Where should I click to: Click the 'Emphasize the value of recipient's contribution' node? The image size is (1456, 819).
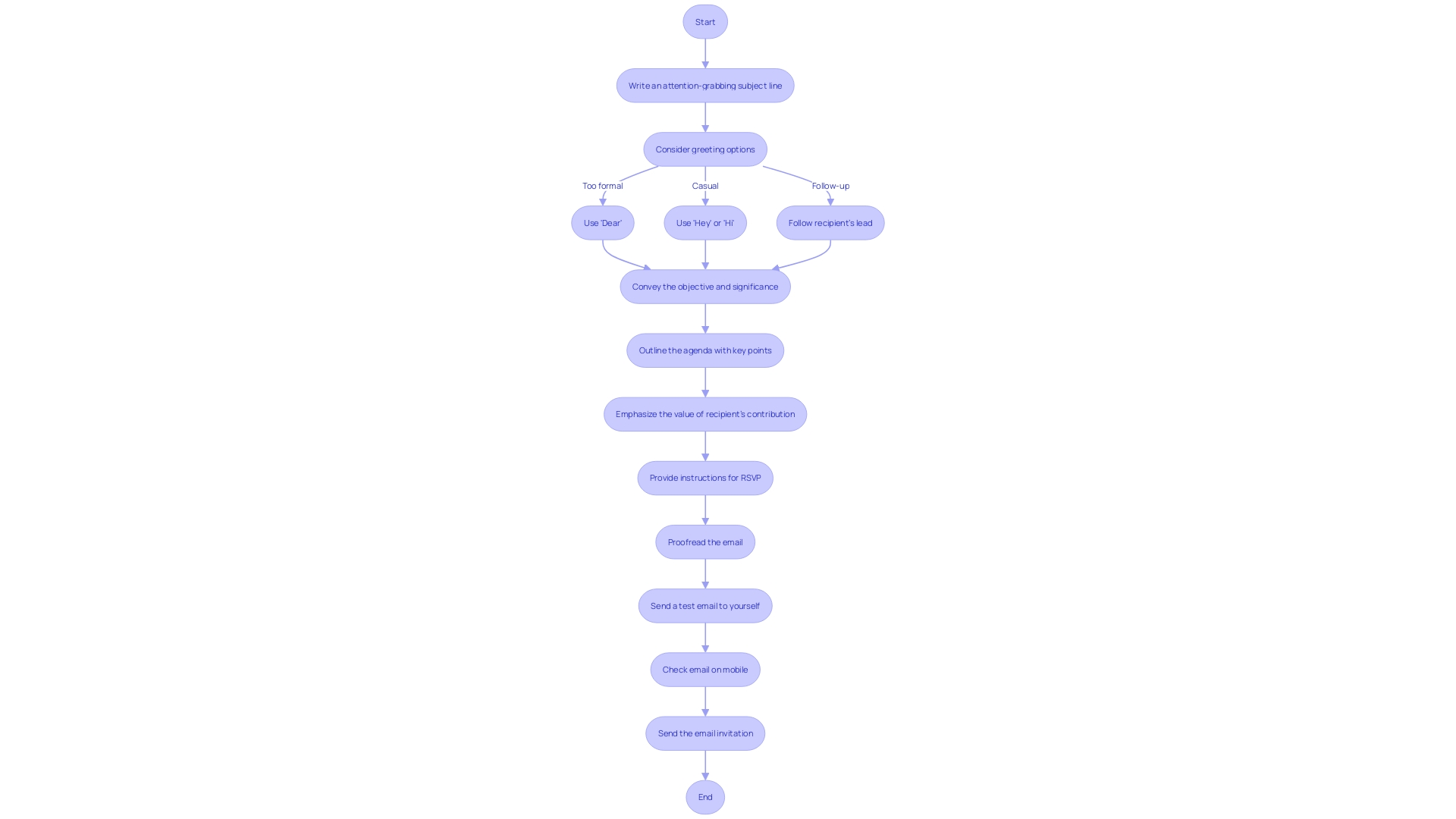pos(705,413)
